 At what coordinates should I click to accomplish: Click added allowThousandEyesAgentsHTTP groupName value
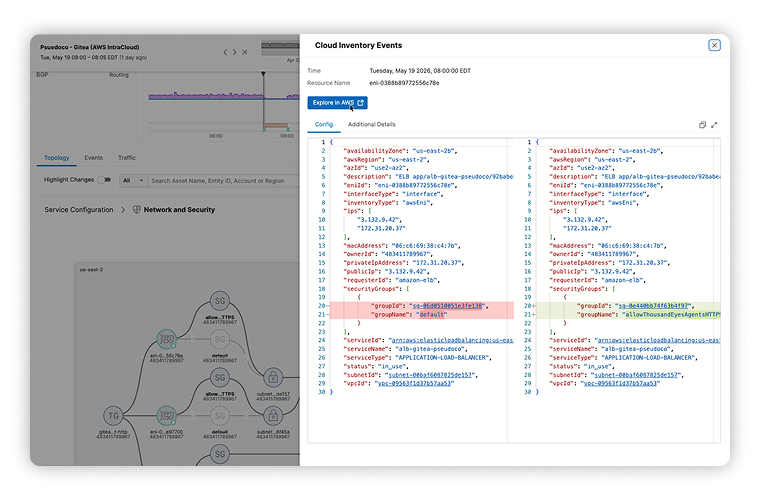(671, 314)
